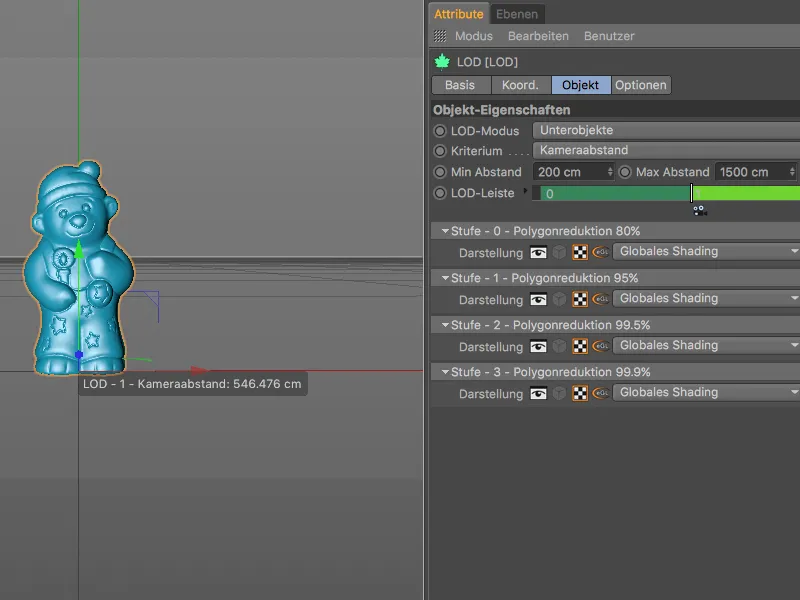Select the Objekt tab
The height and width of the screenshot is (600, 800).
click(581, 85)
